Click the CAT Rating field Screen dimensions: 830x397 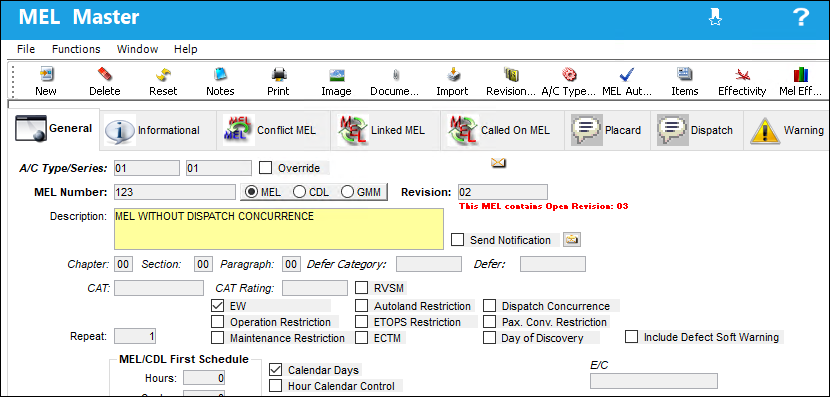[315, 288]
